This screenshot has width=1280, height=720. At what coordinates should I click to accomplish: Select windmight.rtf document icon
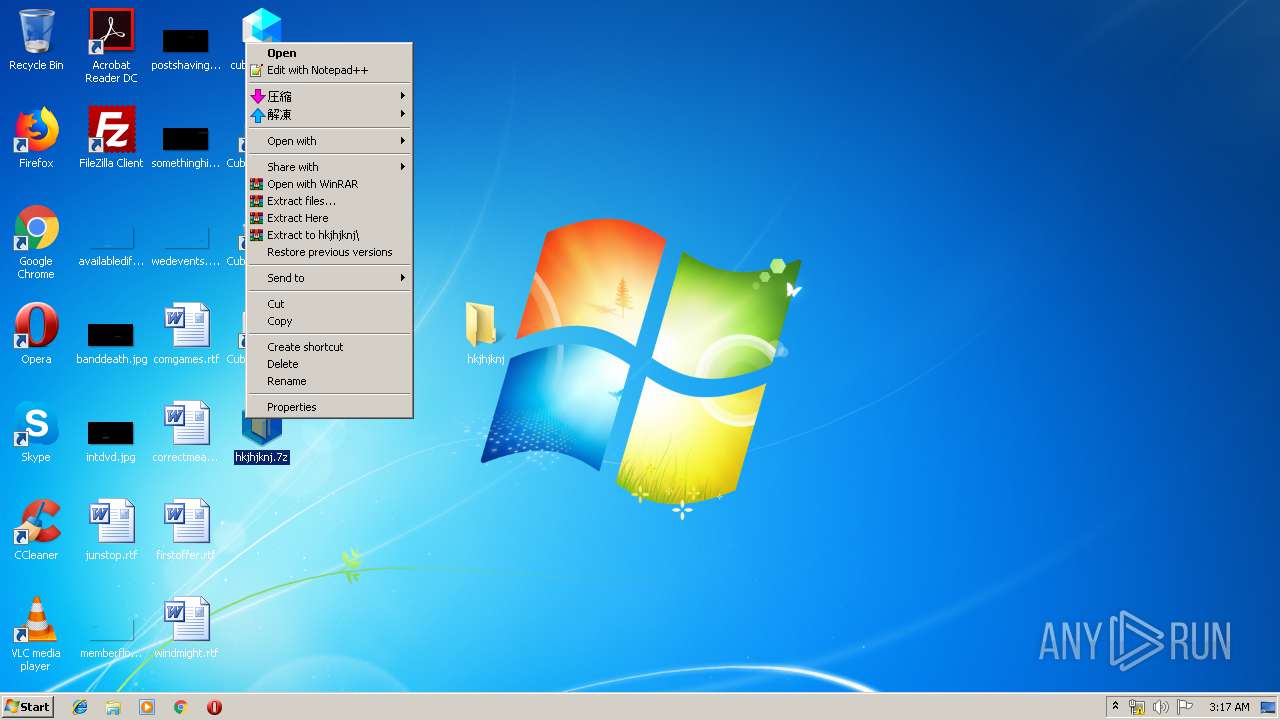(186, 628)
